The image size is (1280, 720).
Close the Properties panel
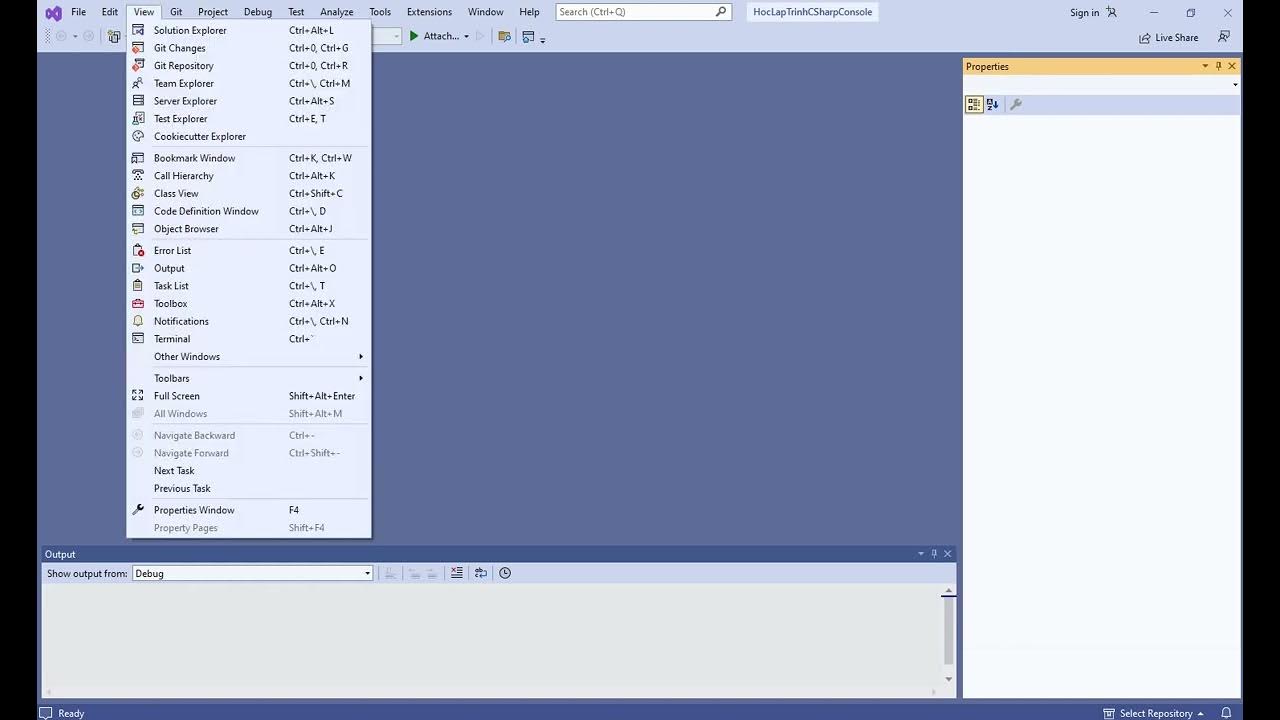1232,66
